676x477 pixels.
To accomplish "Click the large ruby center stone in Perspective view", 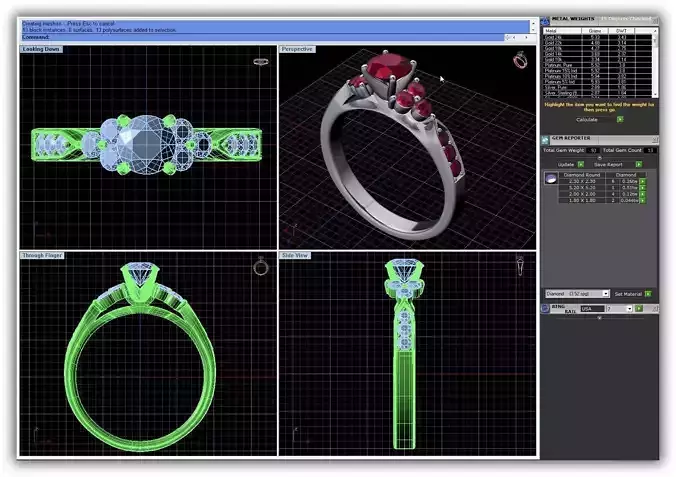I will pyautogui.click(x=389, y=68).
